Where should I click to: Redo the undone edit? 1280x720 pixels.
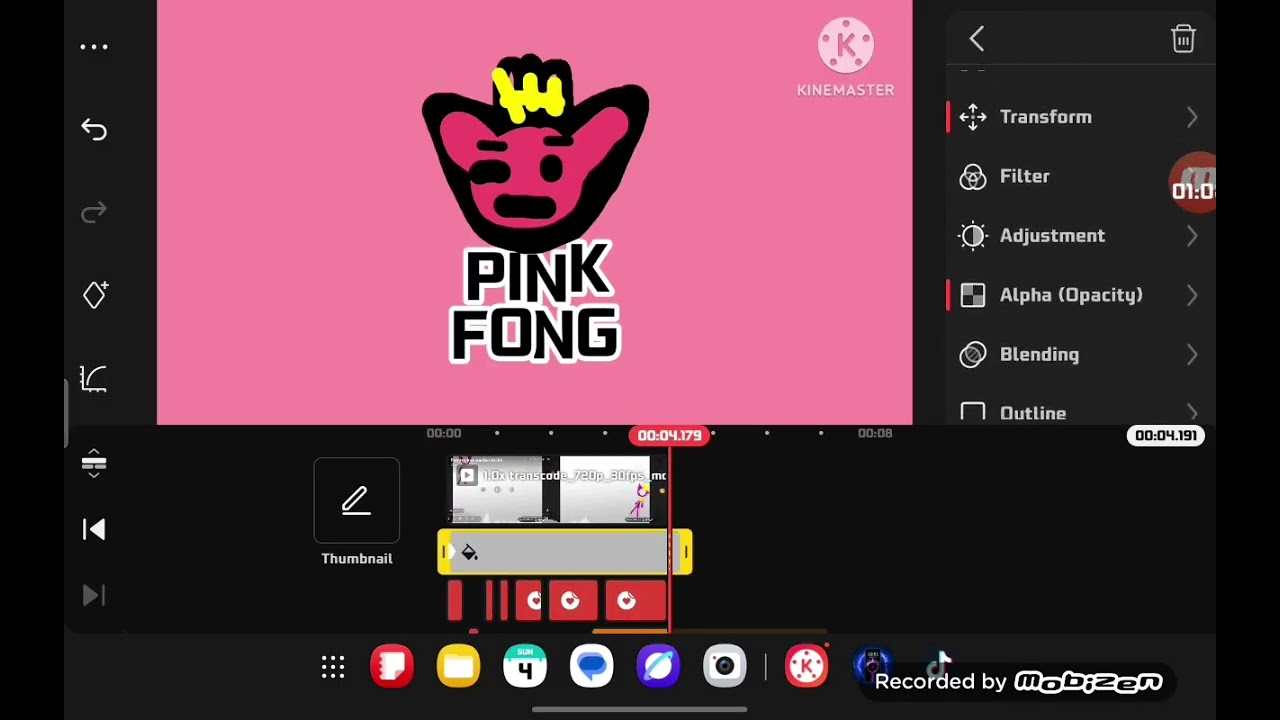94,212
